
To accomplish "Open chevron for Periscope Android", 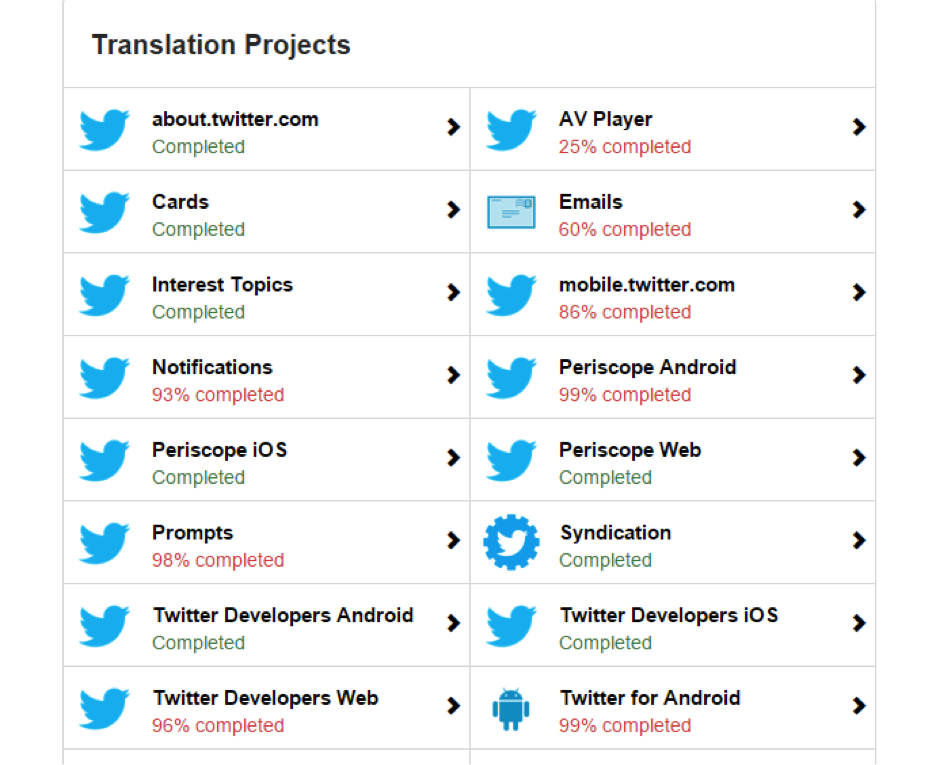I will point(859,375).
